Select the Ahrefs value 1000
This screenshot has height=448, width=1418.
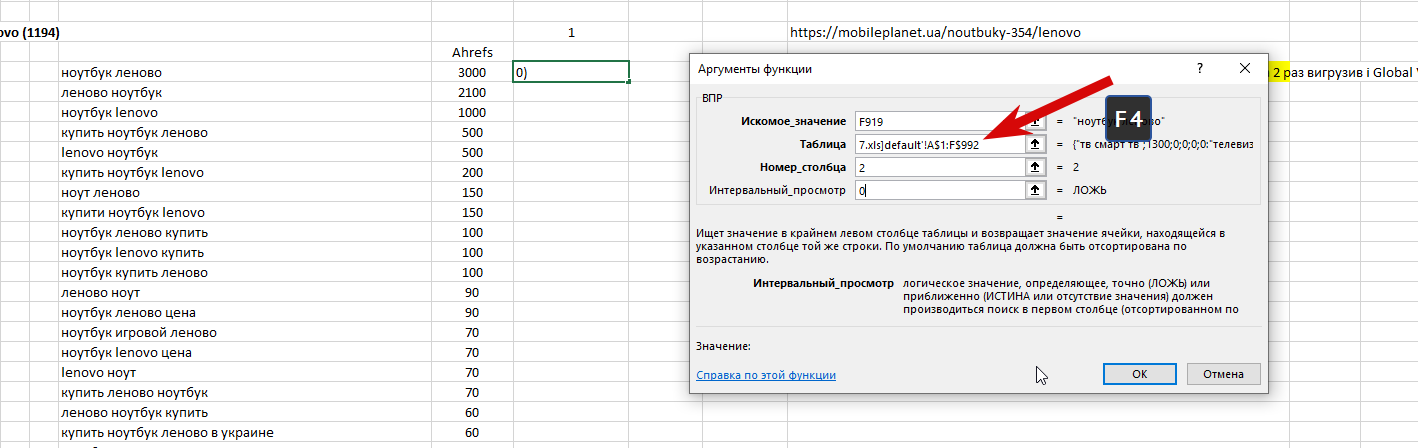472,112
